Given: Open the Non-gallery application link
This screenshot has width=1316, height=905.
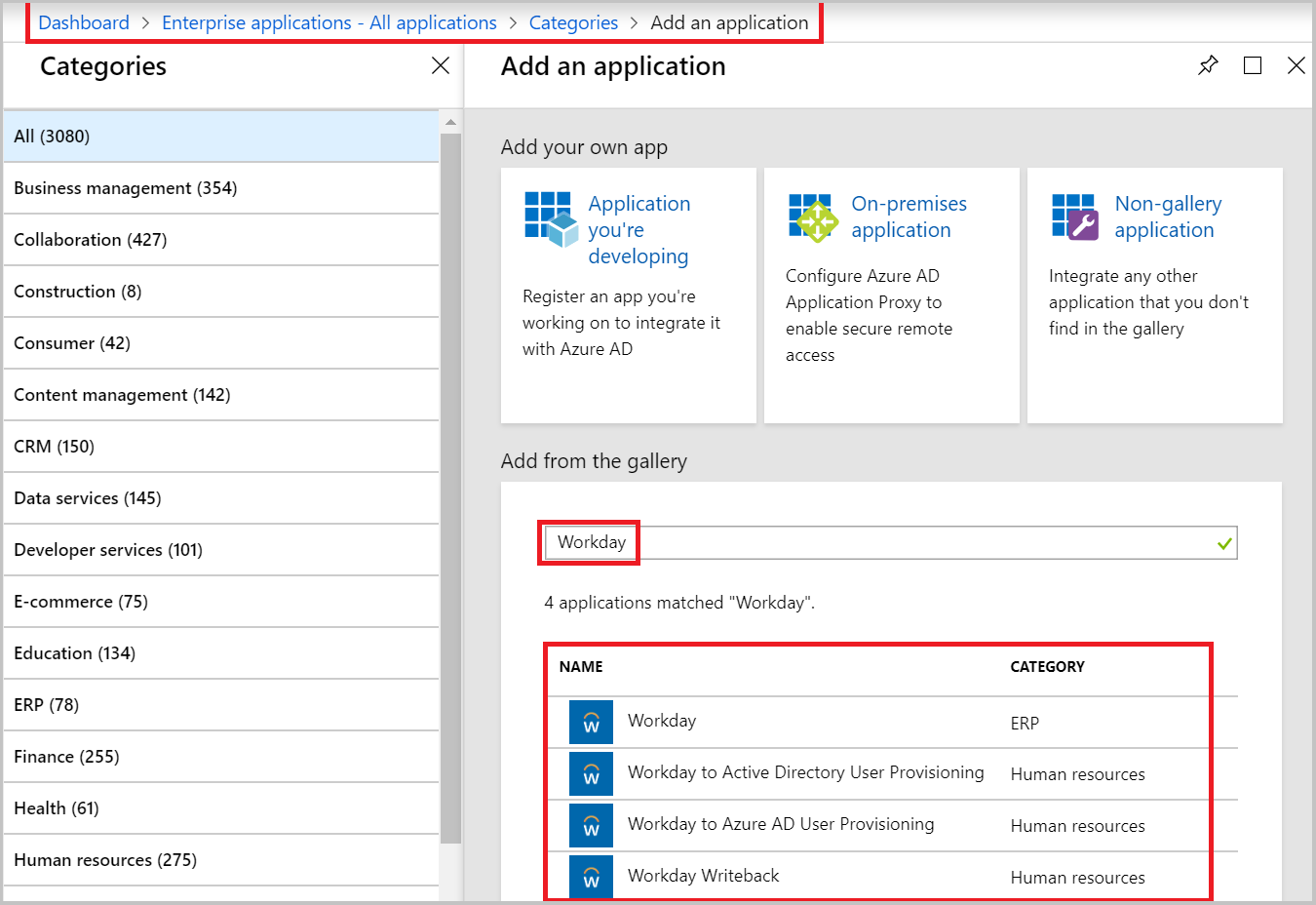Looking at the screenshot, I should 1168,216.
